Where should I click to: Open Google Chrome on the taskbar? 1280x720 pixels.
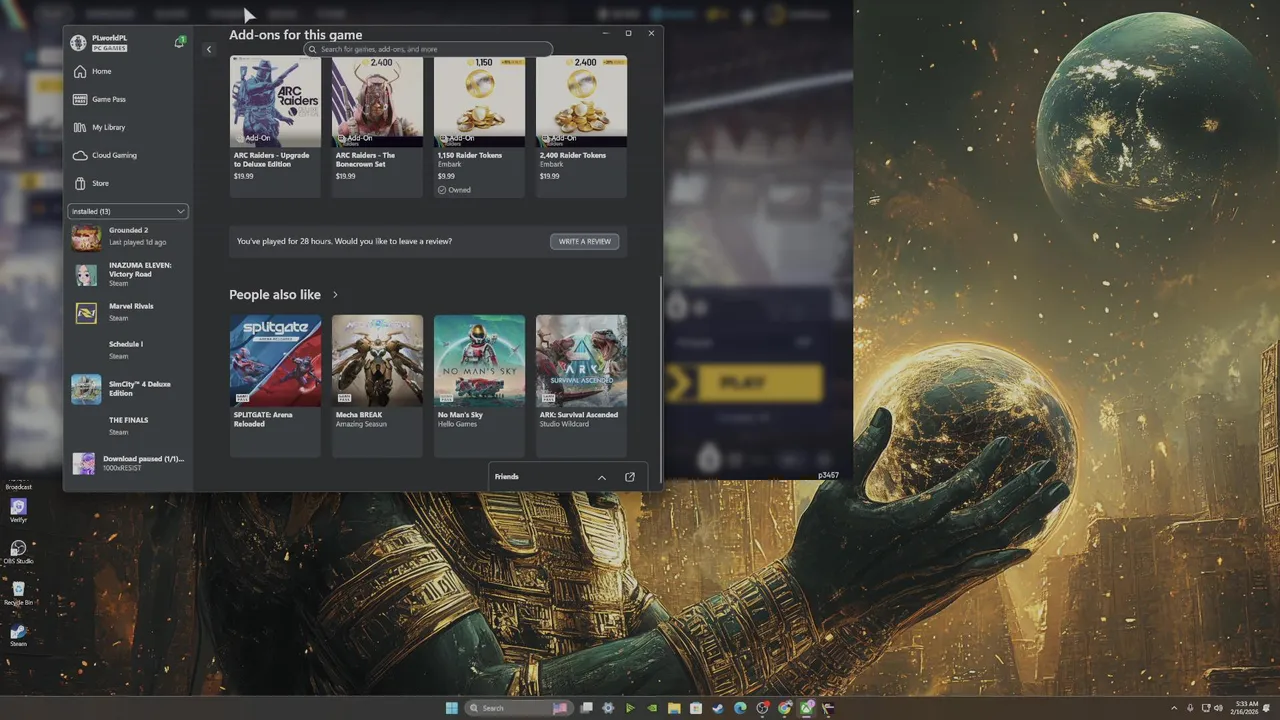[x=785, y=708]
